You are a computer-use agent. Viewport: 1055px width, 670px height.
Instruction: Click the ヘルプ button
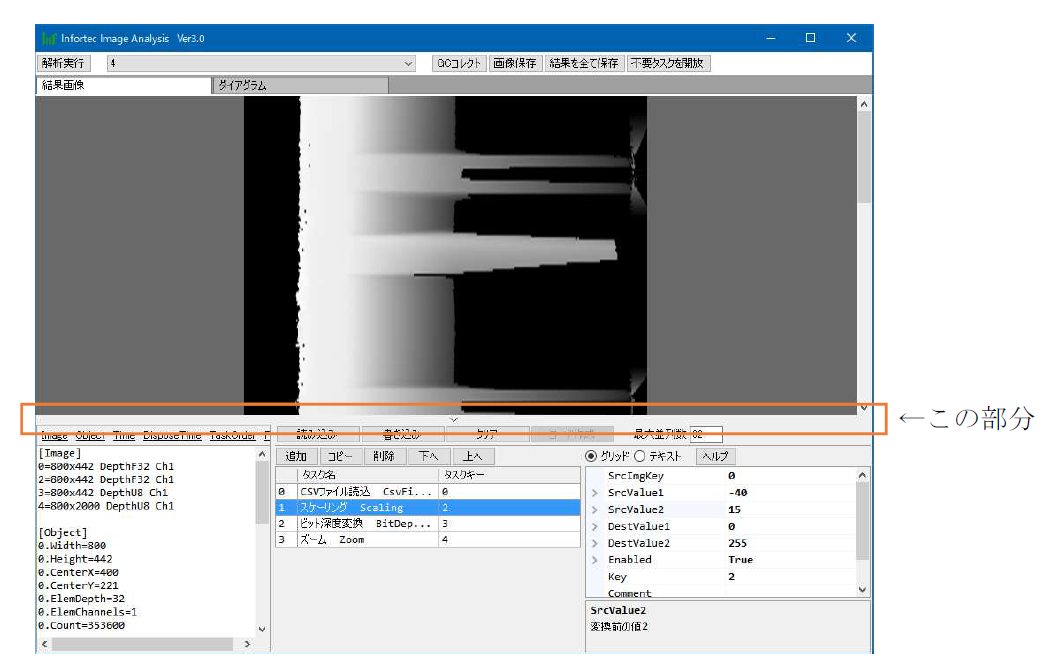715,456
